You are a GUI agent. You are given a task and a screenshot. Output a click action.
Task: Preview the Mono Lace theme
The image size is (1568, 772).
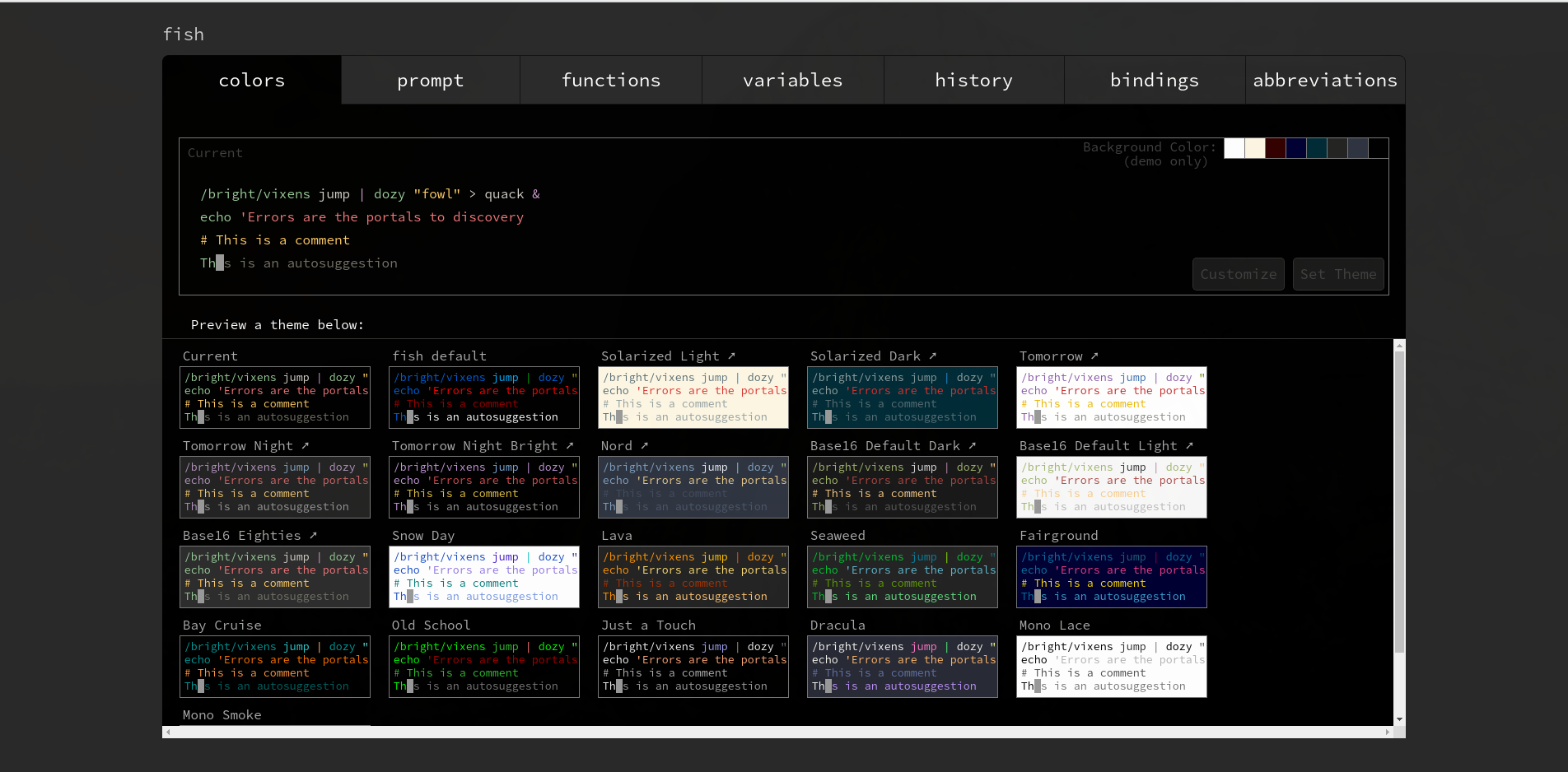tap(1112, 667)
